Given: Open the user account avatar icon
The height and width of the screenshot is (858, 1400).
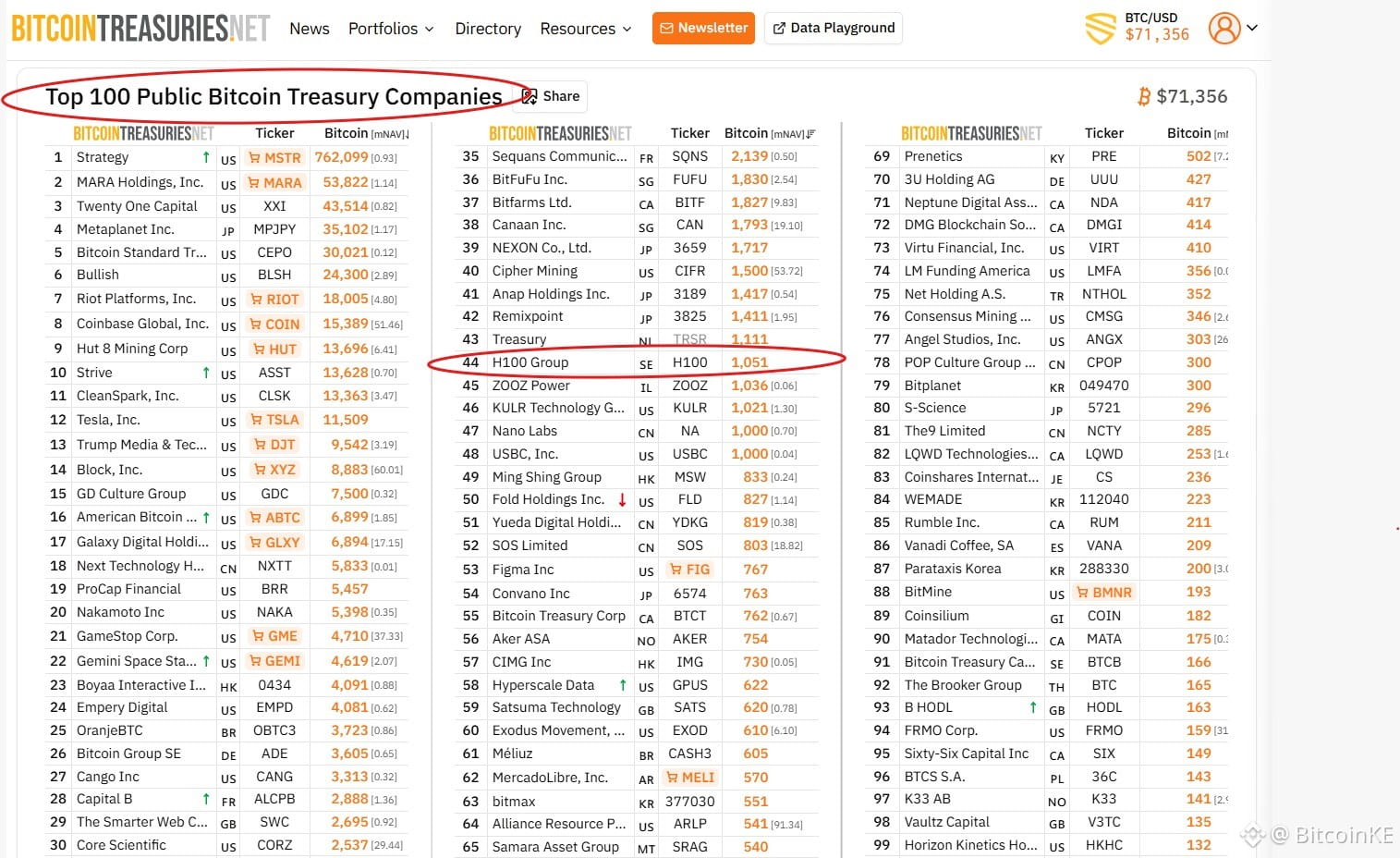Looking at the screenshot, I should [x=1224, y=28].
